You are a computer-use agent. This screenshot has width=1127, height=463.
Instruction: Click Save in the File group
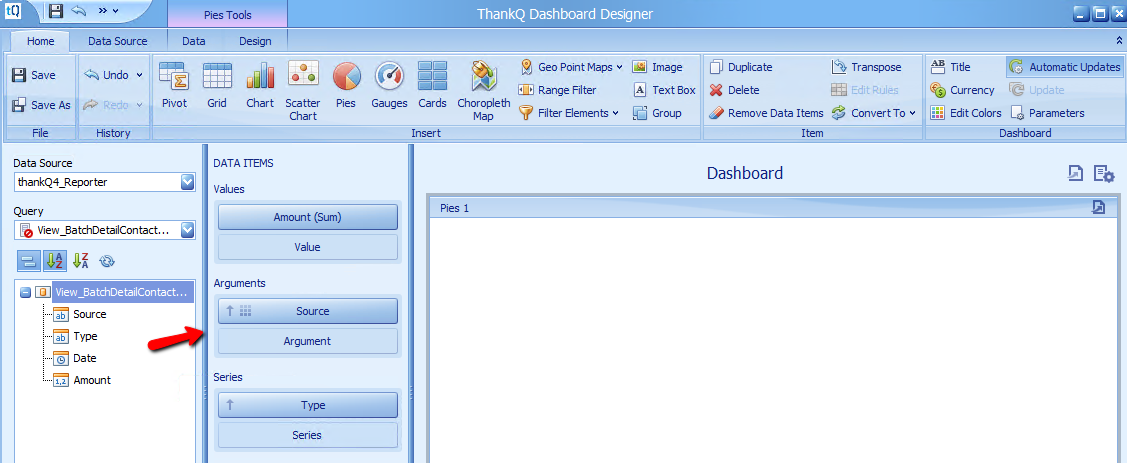pyautogui.click(x=34, y=75)
